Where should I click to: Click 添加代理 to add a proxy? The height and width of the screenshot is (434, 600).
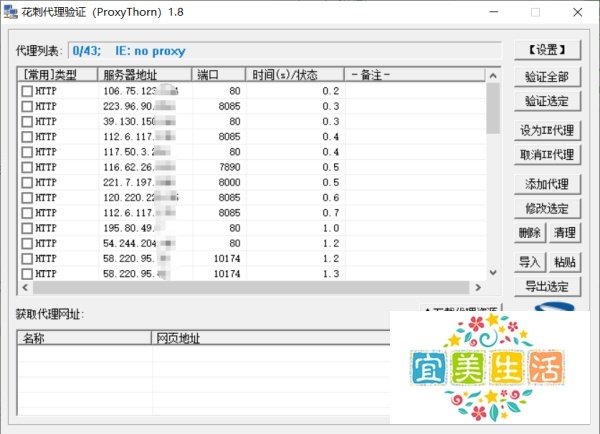point(547,184)
